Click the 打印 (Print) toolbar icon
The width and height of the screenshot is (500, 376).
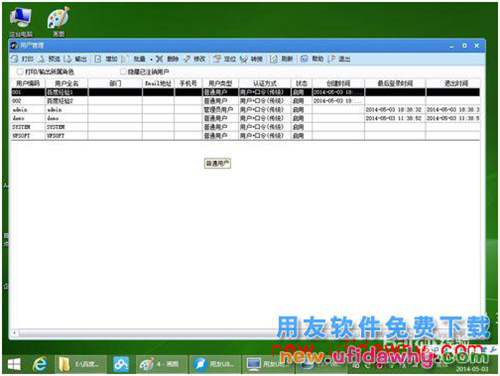coord(15,59)
